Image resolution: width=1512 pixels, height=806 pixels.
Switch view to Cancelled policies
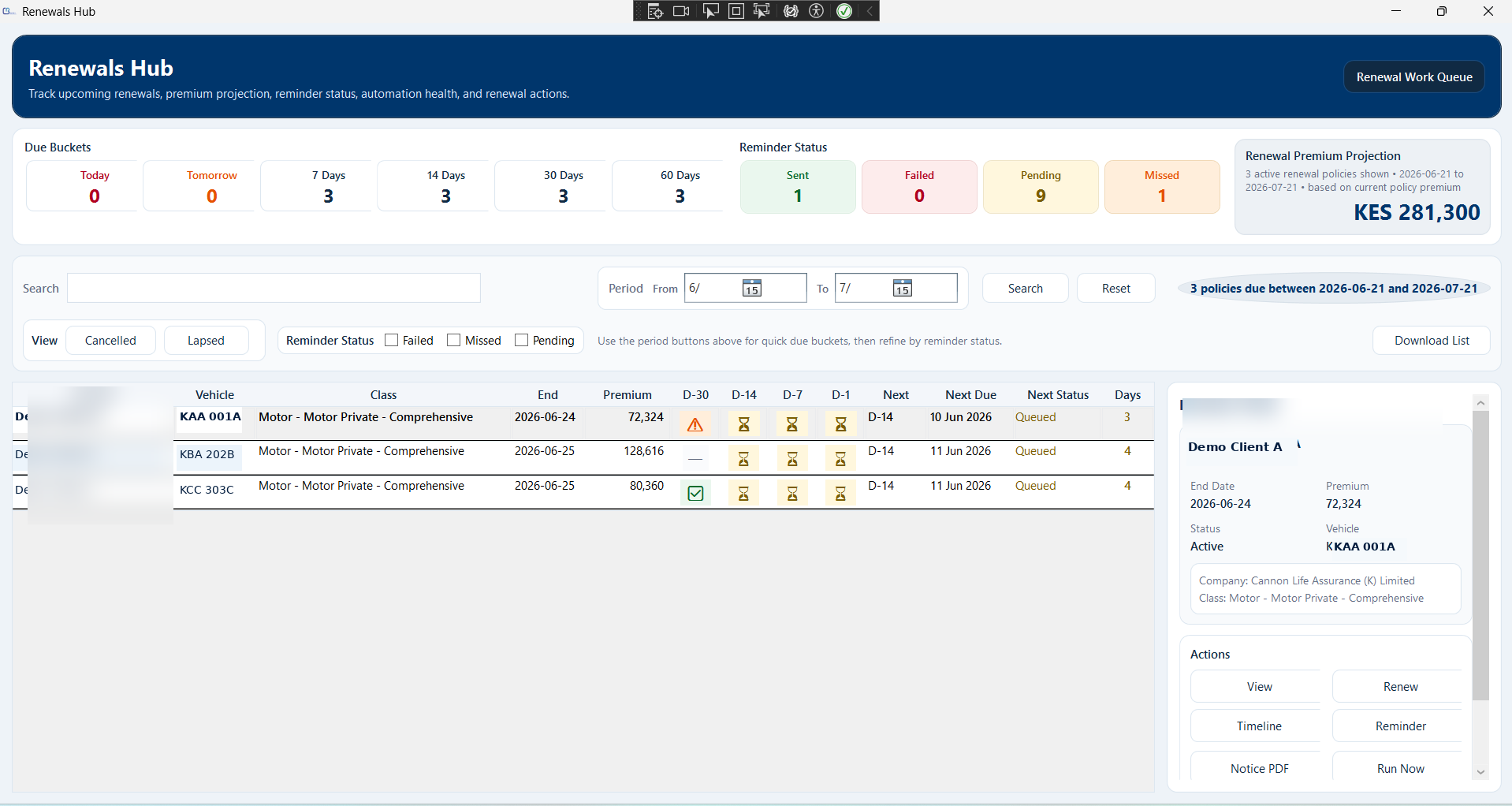110,340
